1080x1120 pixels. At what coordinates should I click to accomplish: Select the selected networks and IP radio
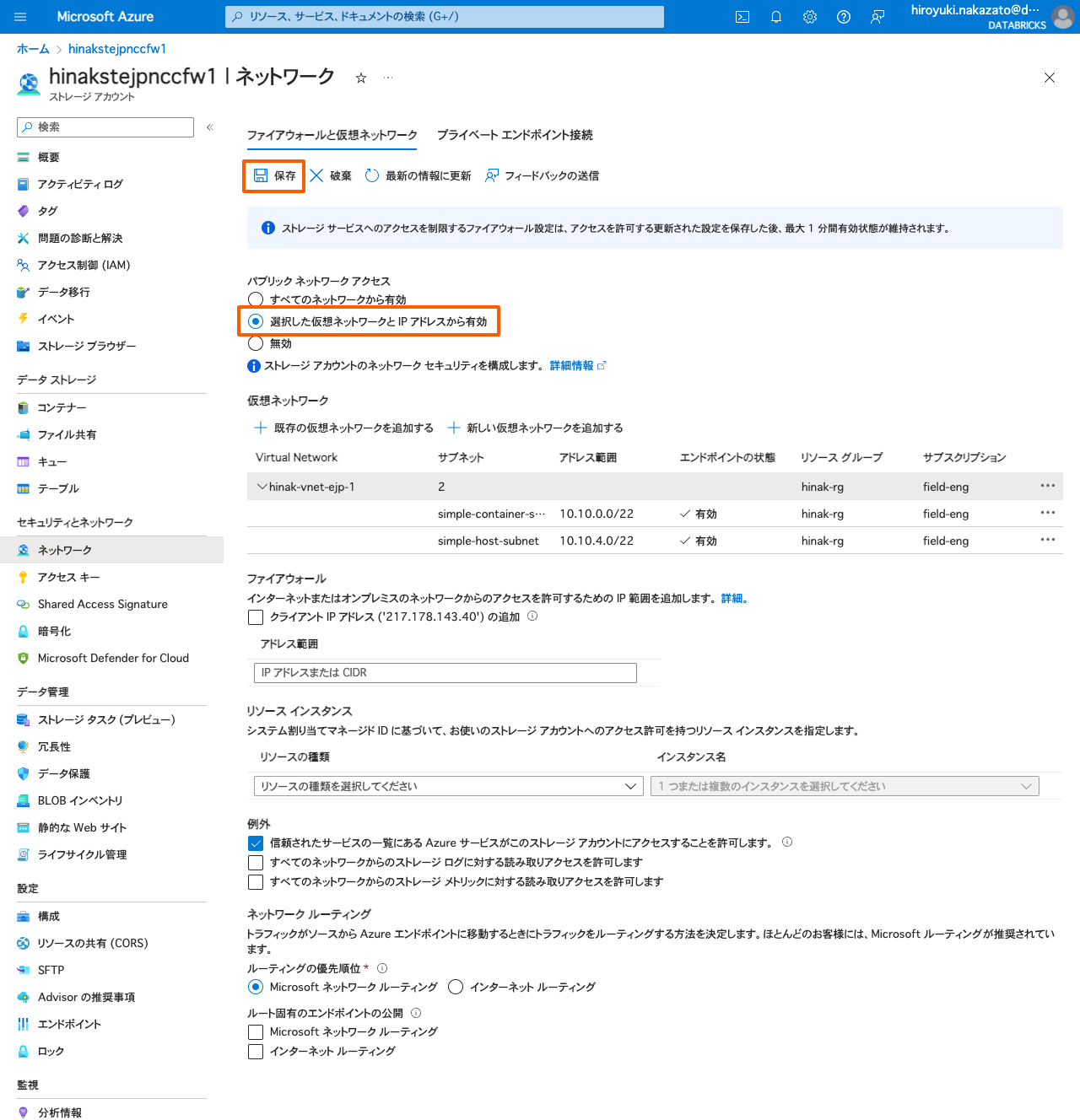pos(256,321)
